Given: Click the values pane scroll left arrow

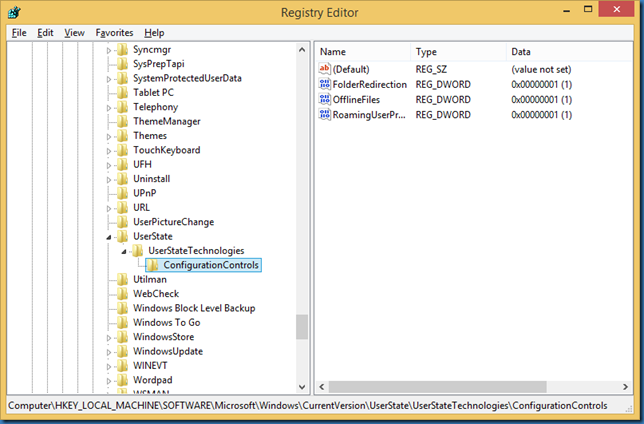Looking at the screenshot, I should (322, 387).
